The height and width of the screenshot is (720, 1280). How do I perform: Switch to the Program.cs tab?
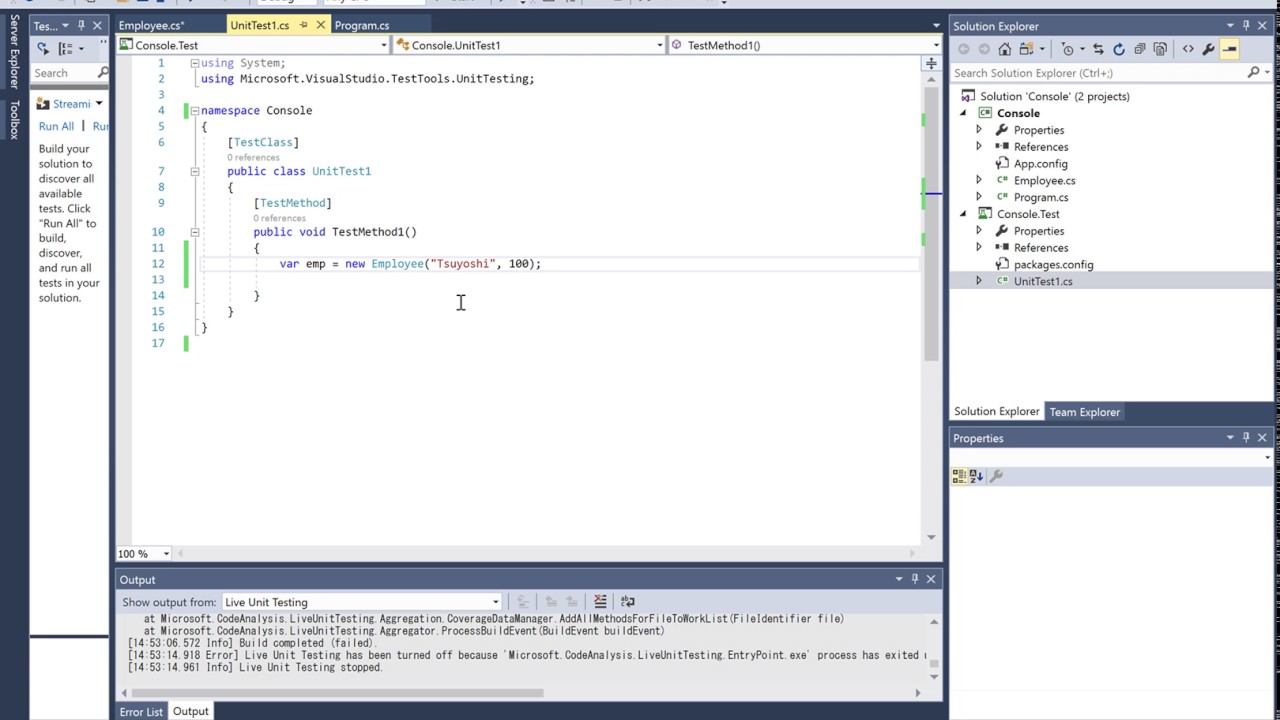coord(361,25)
